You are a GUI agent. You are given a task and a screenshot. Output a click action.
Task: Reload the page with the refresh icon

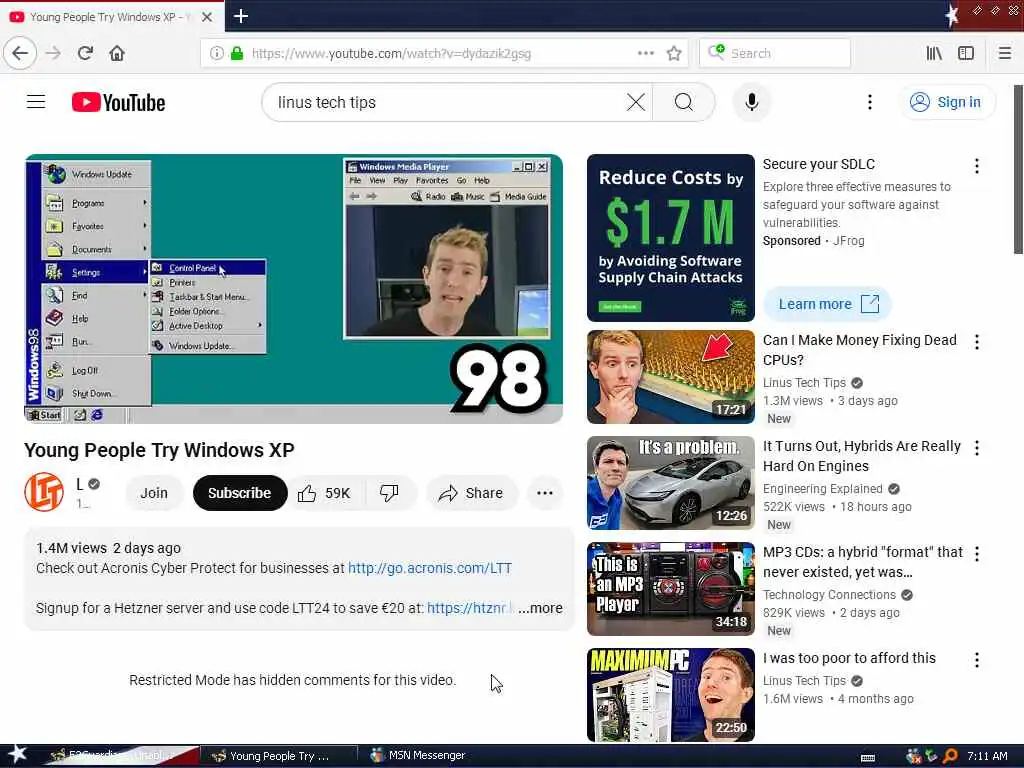(x=86, y=53)
